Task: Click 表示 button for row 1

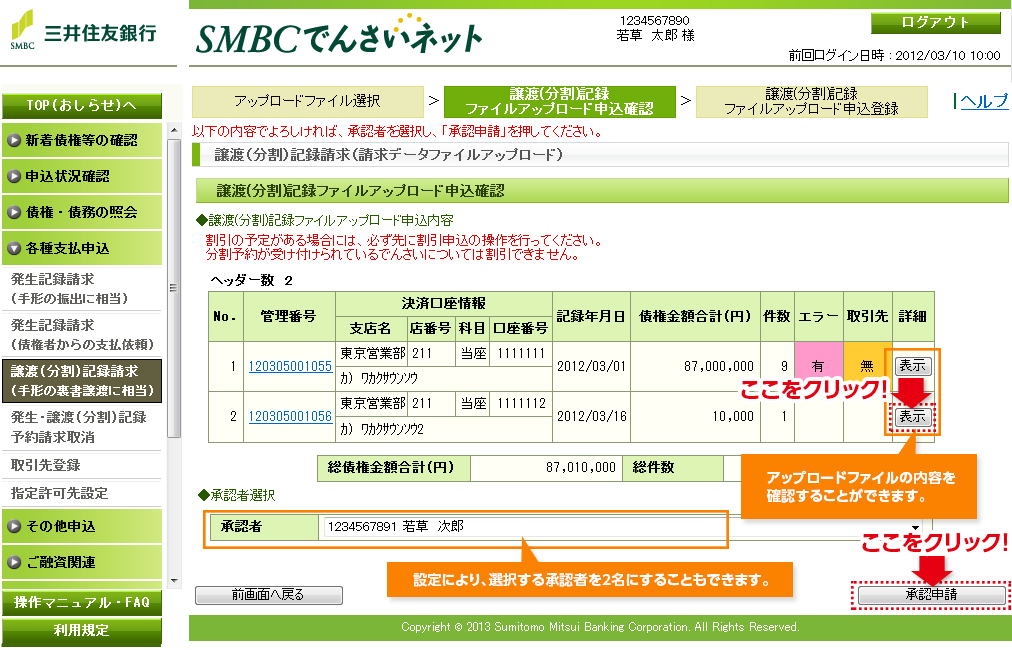Action: pos(913,366)
